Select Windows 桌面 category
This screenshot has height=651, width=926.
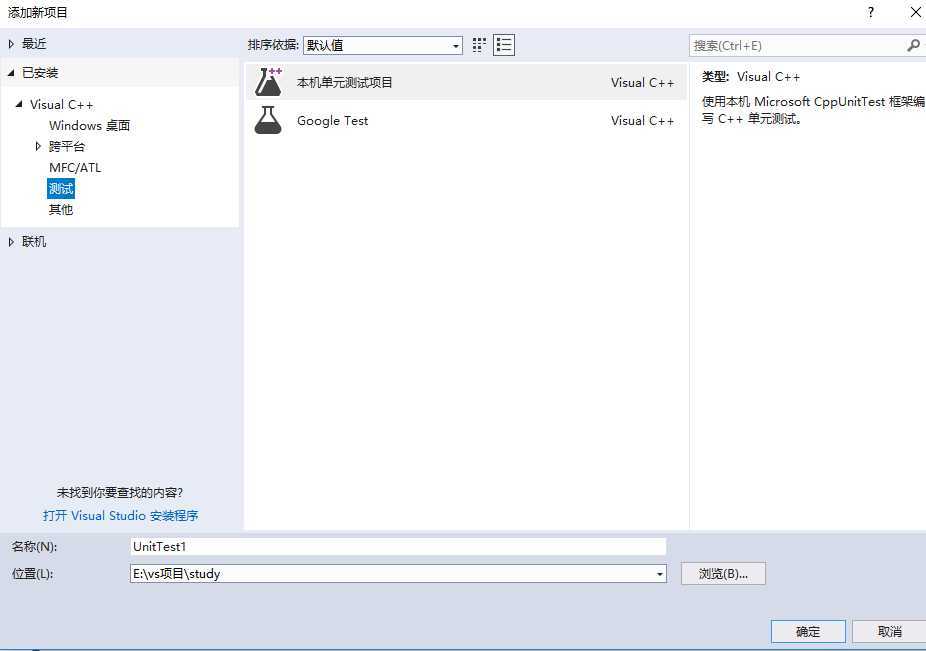point(89,125)
